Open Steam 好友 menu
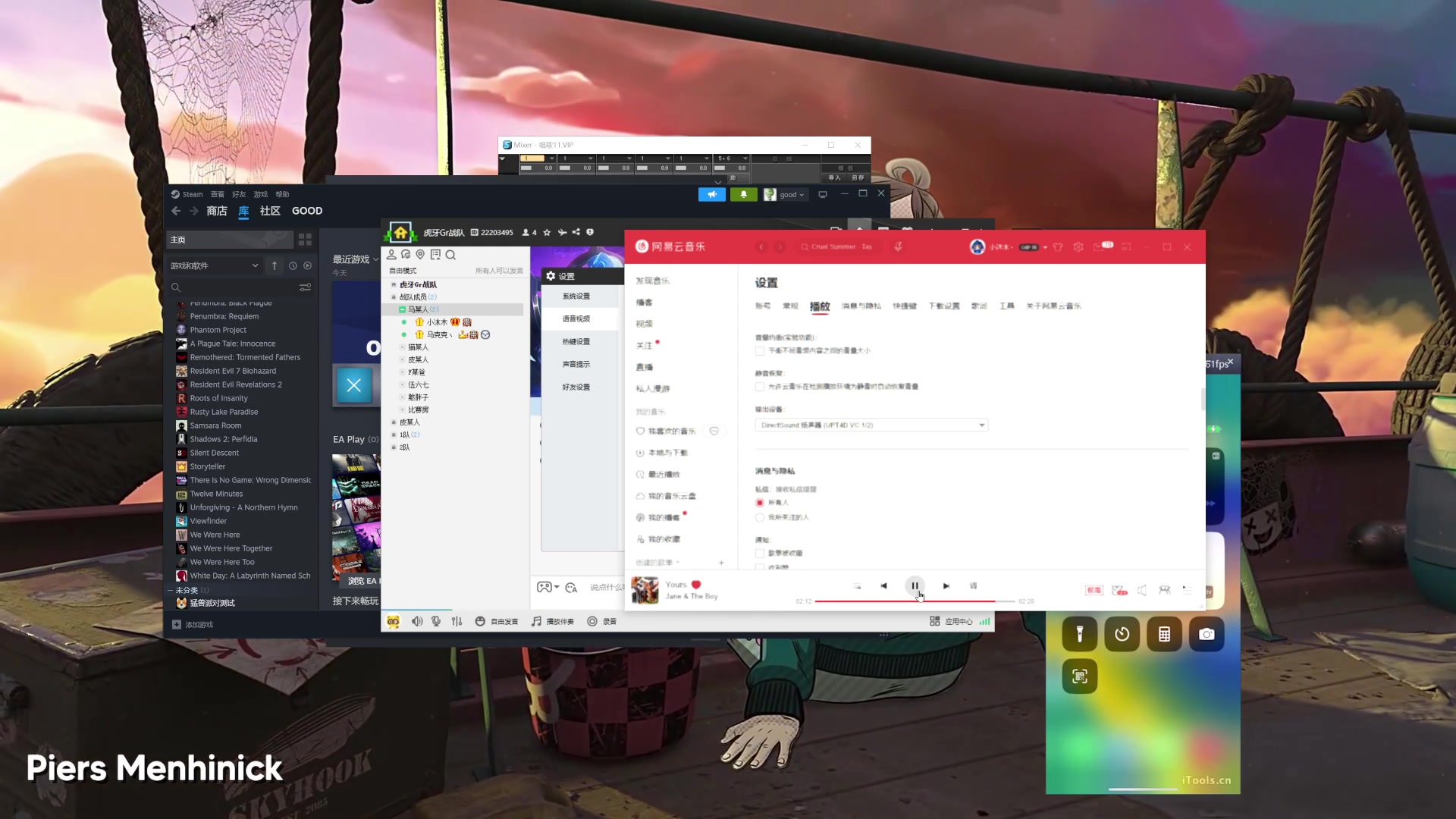Screen dimensions: 1456x819 coord(239,194)
